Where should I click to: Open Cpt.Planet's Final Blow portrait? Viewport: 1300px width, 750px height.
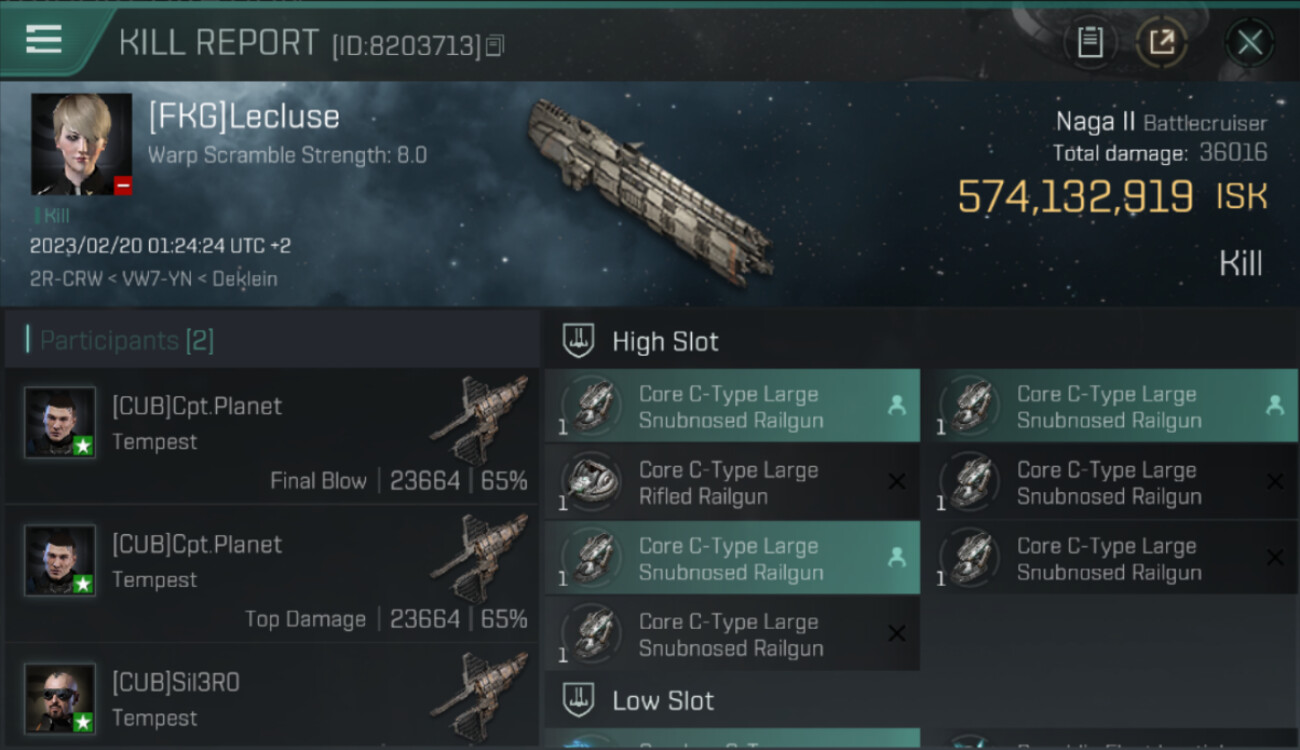tap(60, 422)
